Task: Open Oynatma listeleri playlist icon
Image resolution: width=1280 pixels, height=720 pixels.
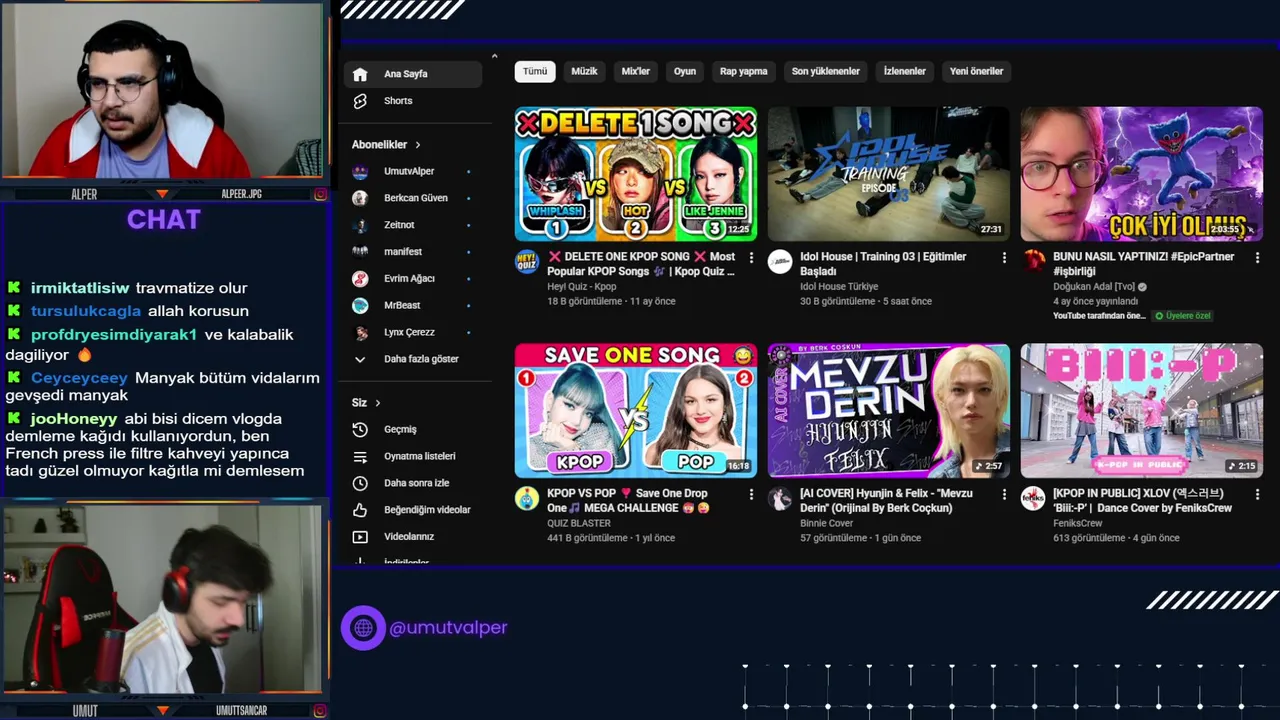Action: click(360, 456)
